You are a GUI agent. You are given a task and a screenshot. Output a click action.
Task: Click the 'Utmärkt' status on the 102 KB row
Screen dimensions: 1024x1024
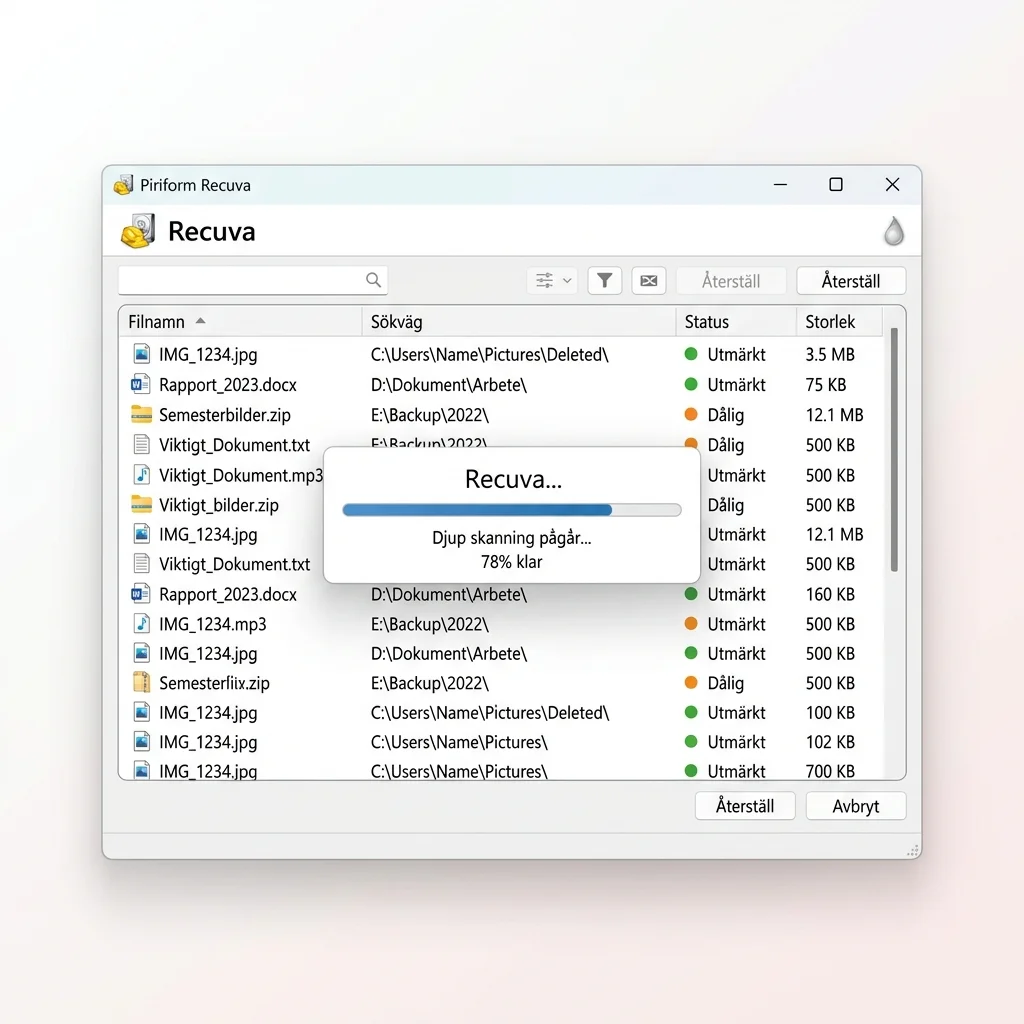tap(737, 742)
